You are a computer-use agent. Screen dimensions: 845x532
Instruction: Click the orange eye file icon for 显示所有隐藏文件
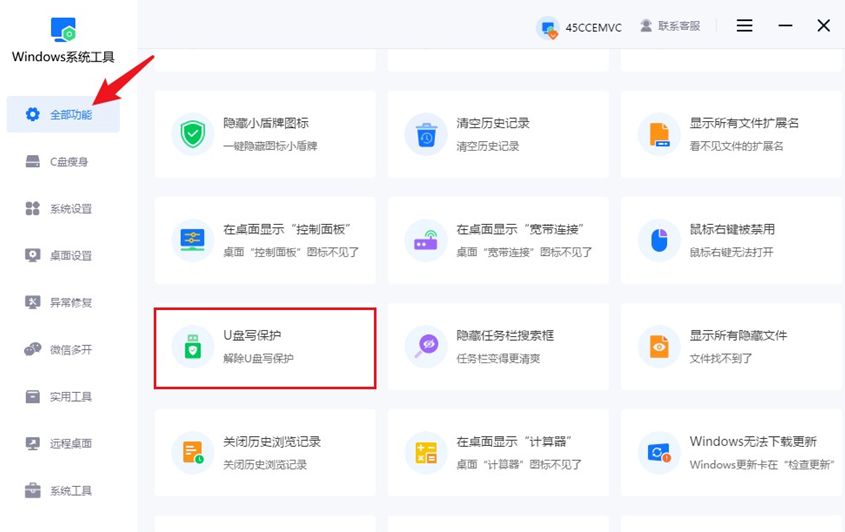659,347
